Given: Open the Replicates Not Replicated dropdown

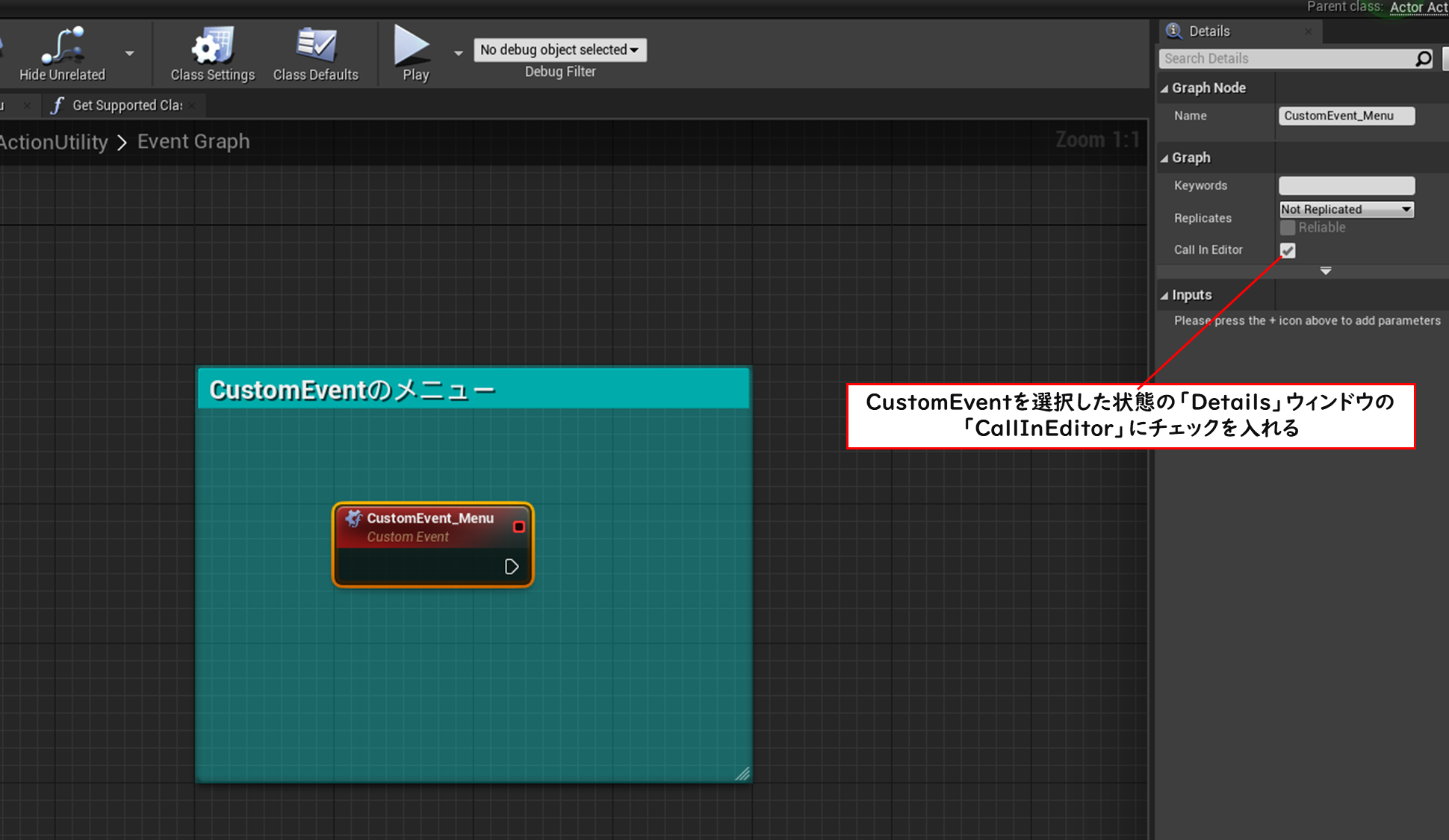Looking at the screenshot, I should click(1347, 210).
